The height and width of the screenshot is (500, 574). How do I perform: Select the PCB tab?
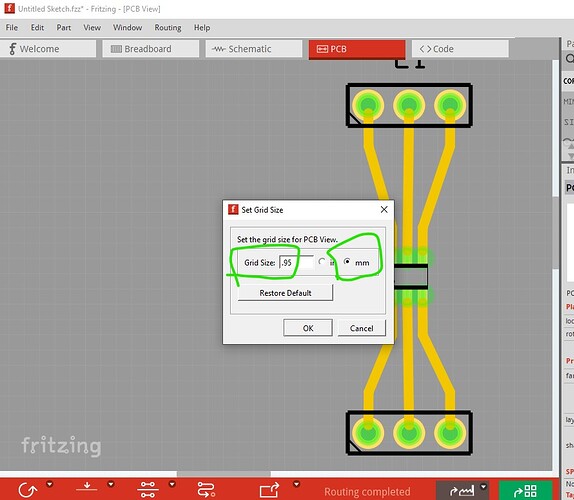357,49
